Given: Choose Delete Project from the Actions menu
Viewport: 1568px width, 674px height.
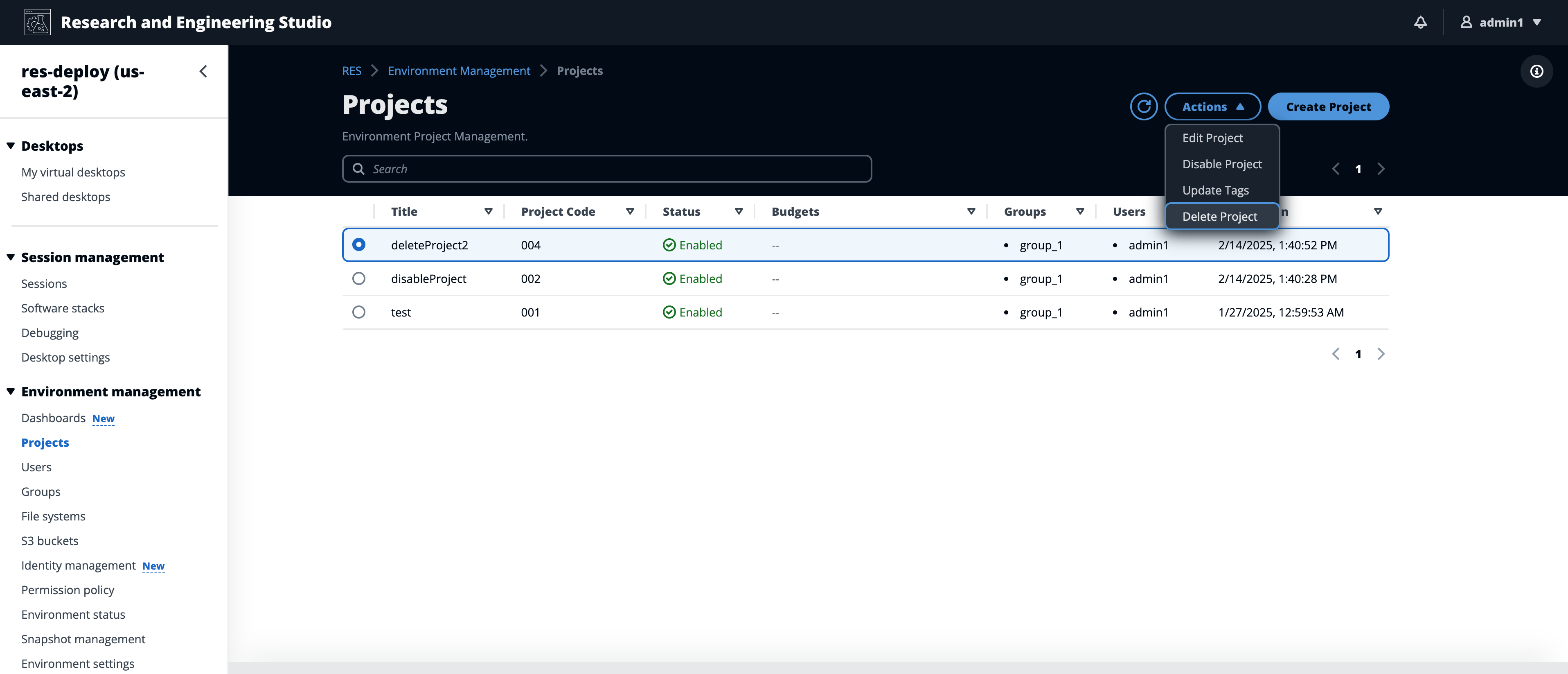Looking at the screenshot, I should pos(1220,216).
